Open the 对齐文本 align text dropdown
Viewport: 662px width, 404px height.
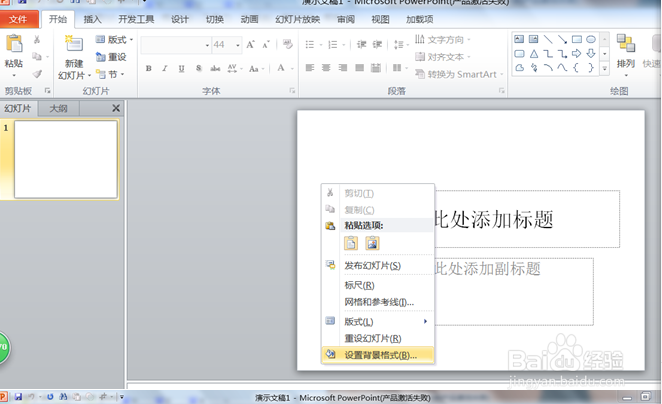click(x=443, y=57)
